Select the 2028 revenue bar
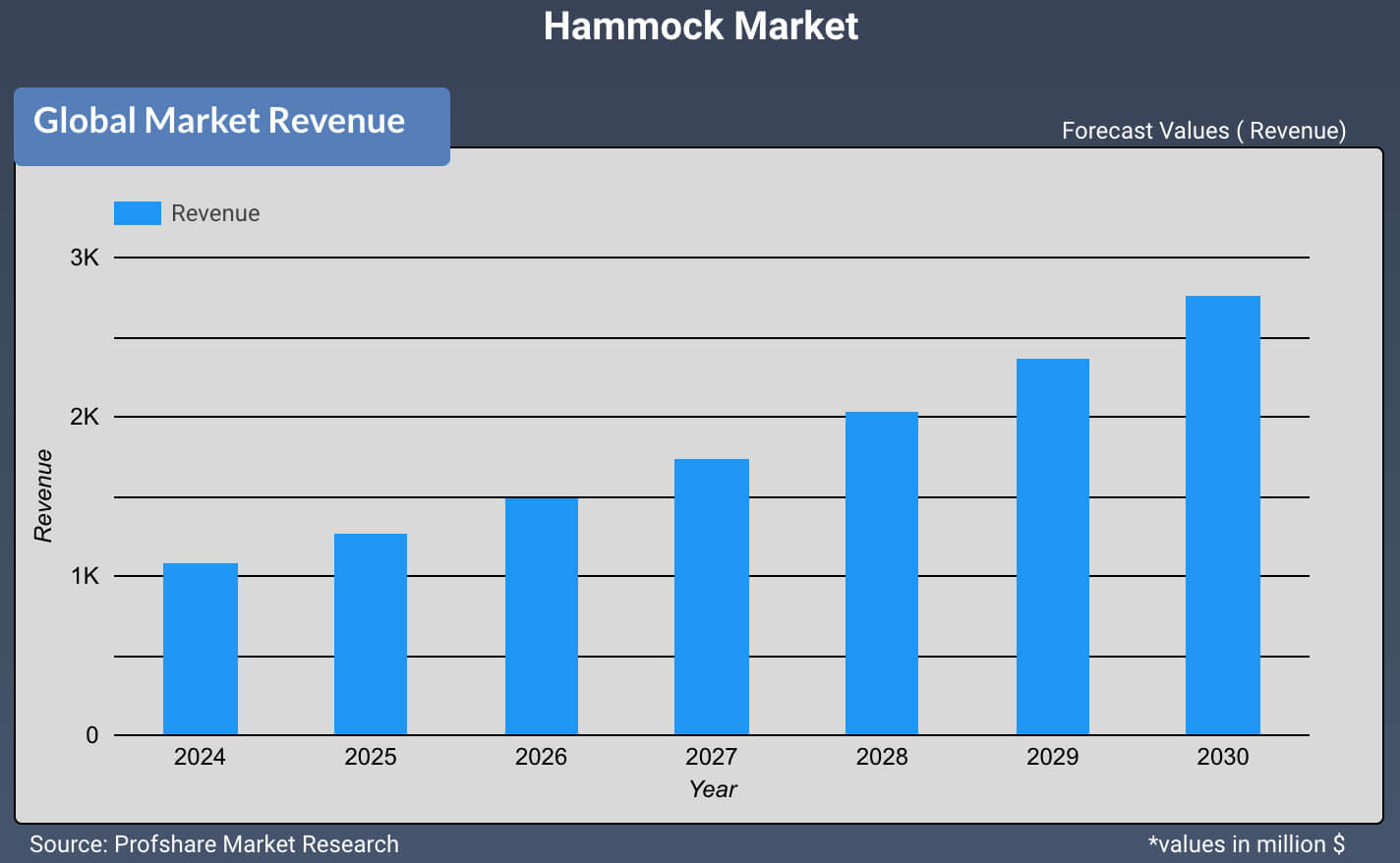 [882, 573]
